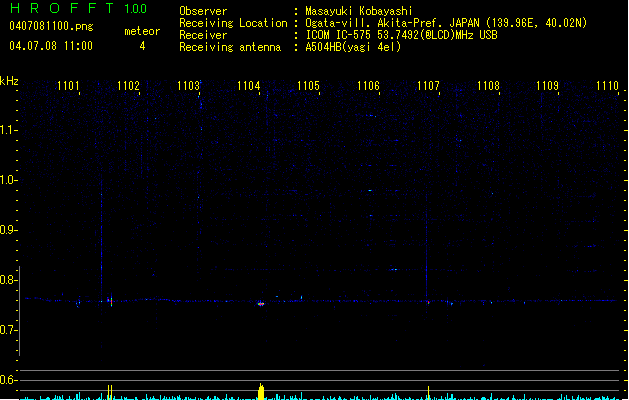Click time axis label 1106
The height and width of the screenshot is (400, 629).
click(368, 86)
